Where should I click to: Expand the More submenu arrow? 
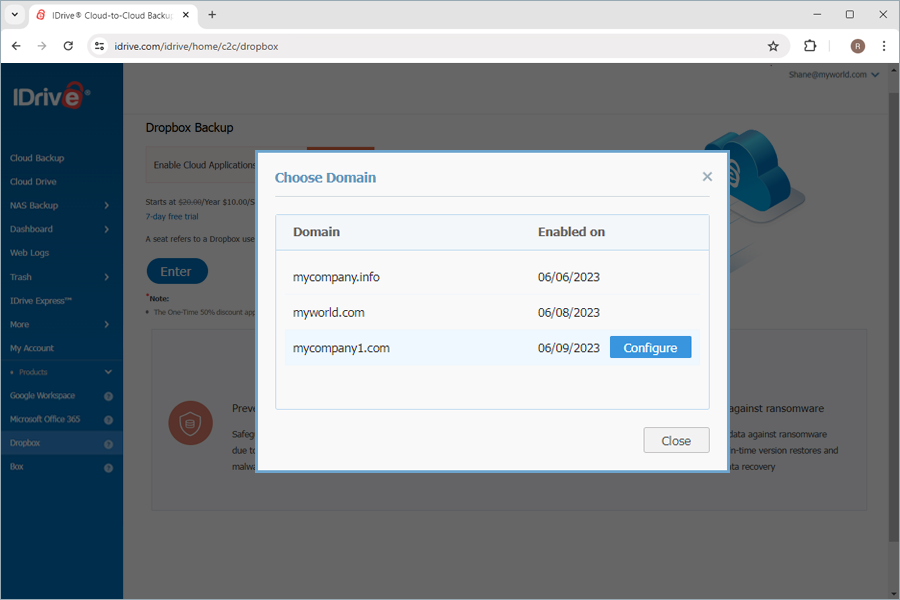tap(107, 324)
